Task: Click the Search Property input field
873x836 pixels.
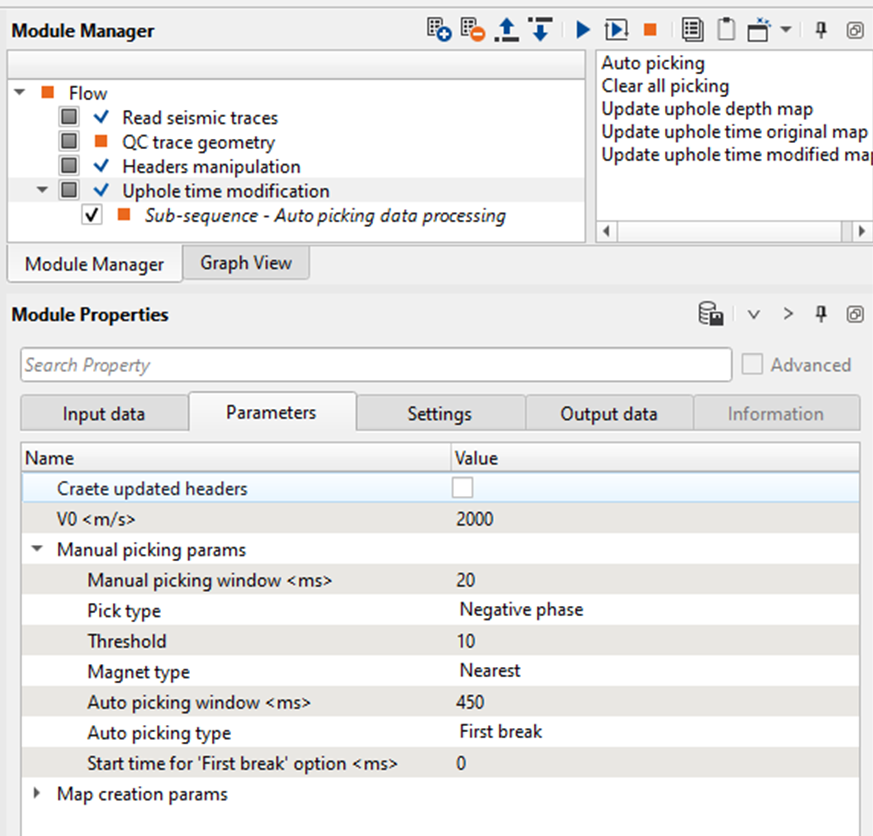Action: [x=375, y=365]
